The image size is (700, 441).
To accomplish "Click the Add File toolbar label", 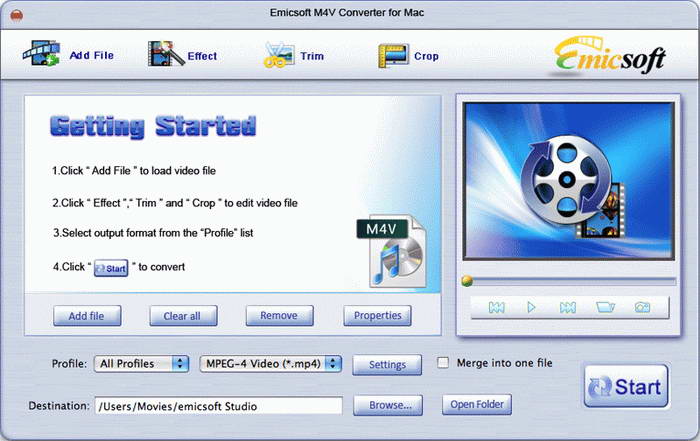I will tap(92, 55).
